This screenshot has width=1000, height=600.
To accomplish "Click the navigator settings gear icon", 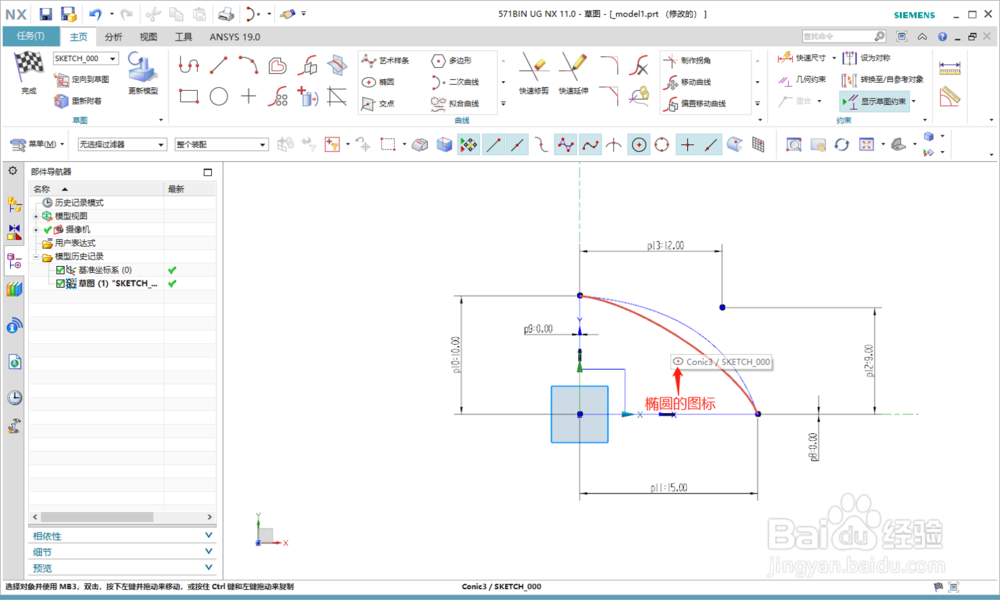I will click(x=13, y=171).
